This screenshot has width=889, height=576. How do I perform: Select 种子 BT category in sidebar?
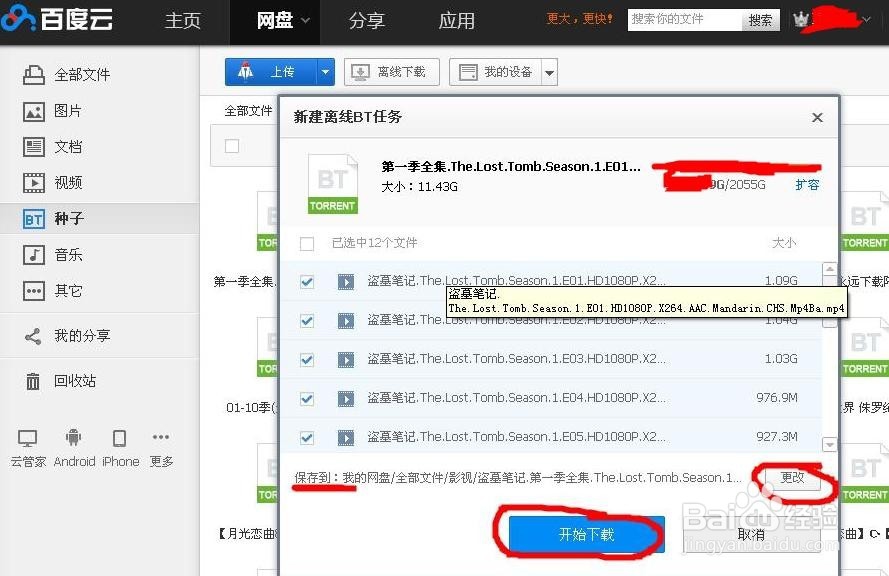(x=53, y=218)
